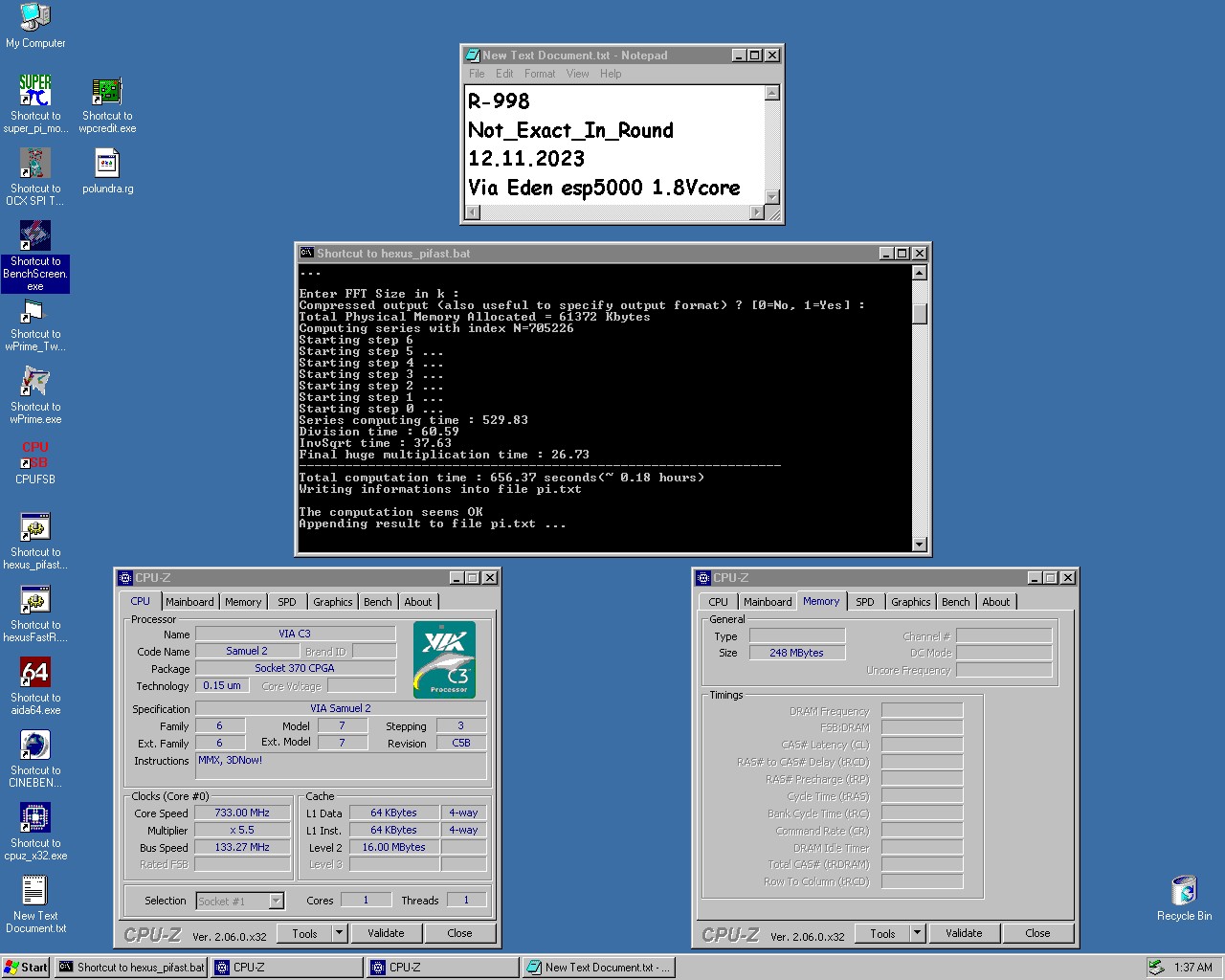Open the Tools dropdown arrow in the right CPU-Z window
1225x980 pixels.
tap(917, 933)
